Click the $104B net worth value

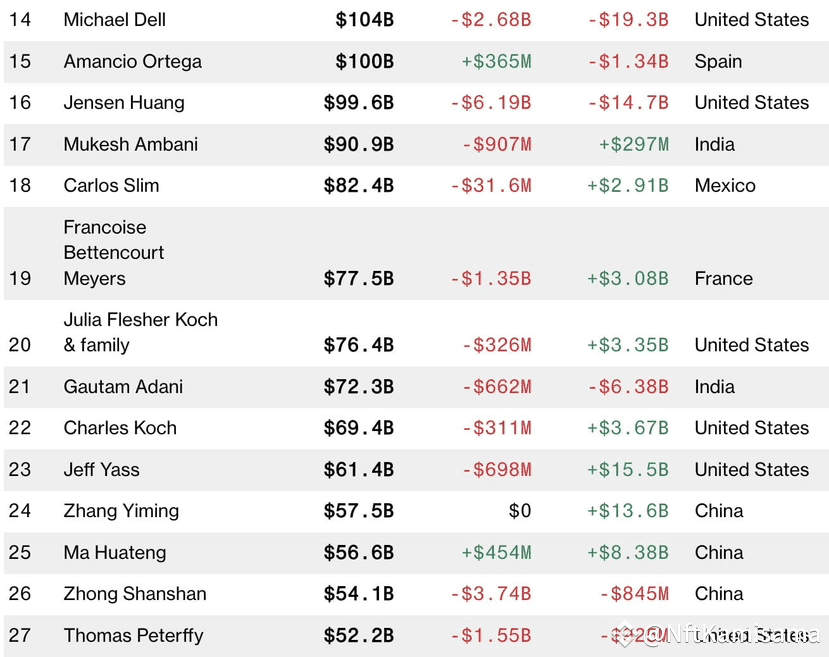(364, 20)
